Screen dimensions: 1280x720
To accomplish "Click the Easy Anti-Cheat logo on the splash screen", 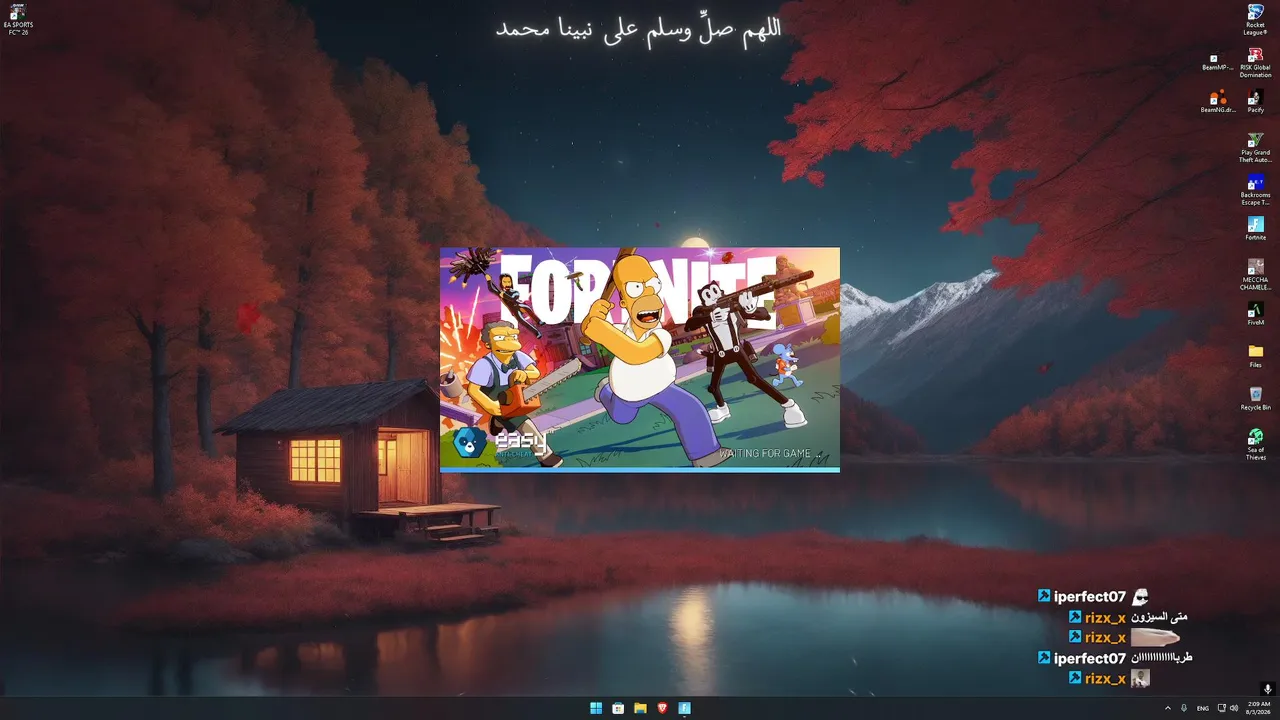I will tap(501, 442).
